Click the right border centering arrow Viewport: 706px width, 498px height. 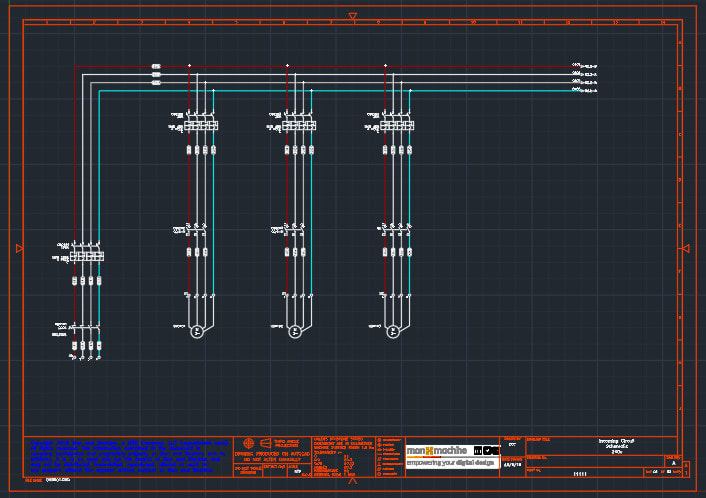[686, 248]
